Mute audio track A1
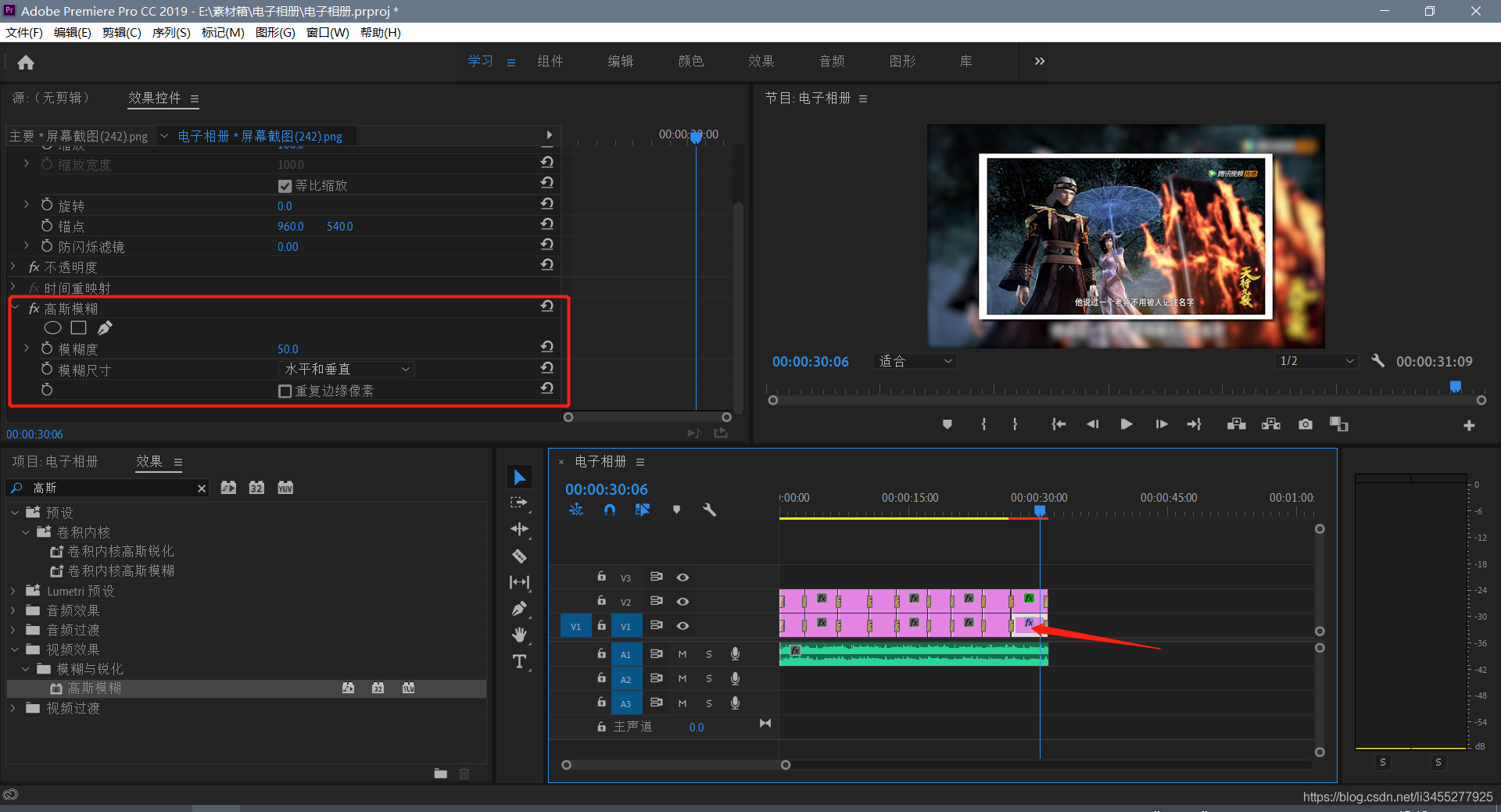This screenshot has width=1501, height=812. [x=682, y=654]
